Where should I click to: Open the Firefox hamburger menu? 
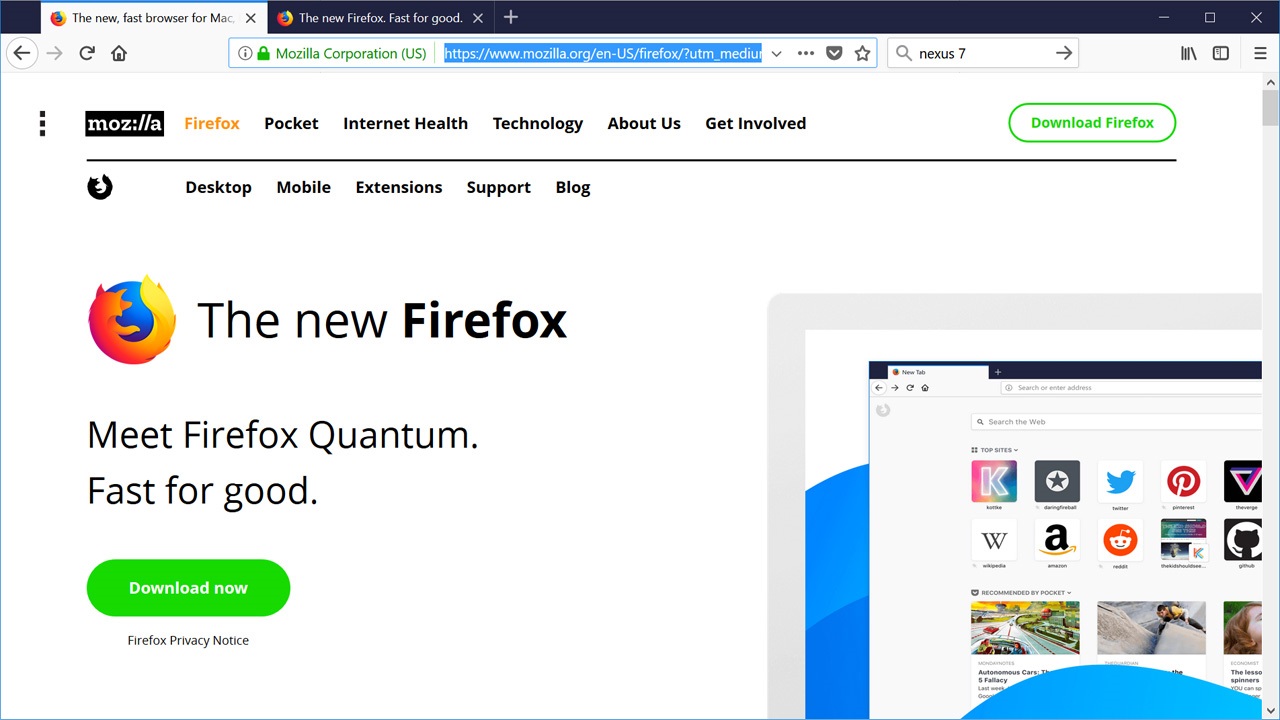pos(1259,53)
